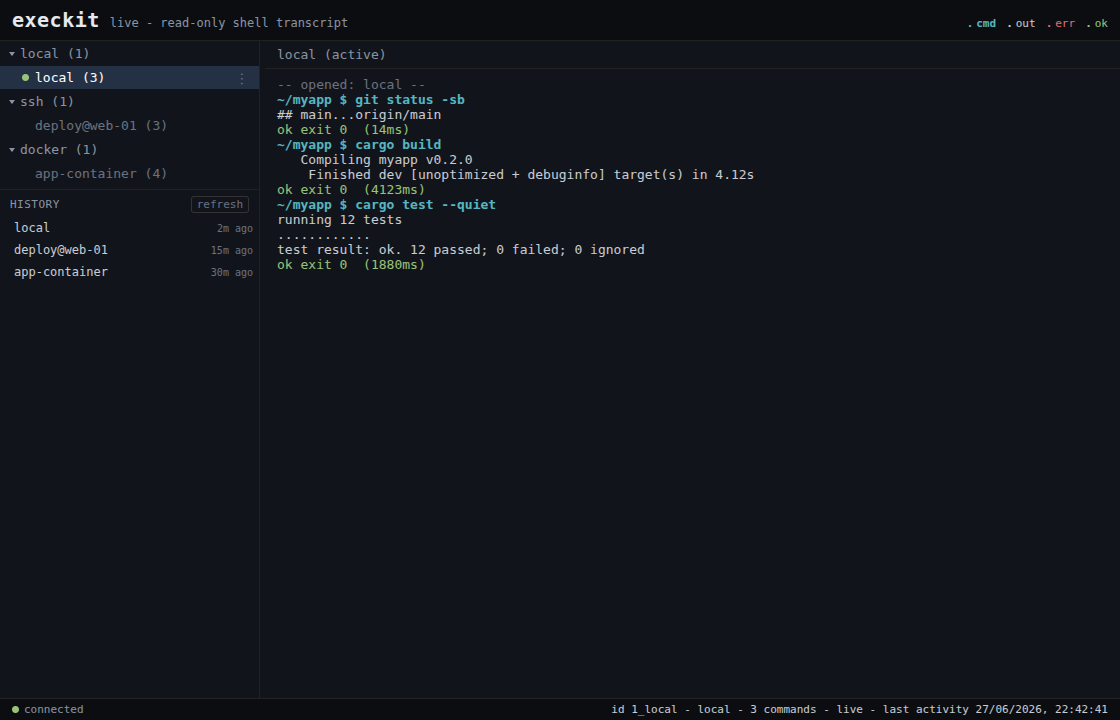1120x720 pixels.
Task: Click the refresh button in History
Action: coord(220,204)
